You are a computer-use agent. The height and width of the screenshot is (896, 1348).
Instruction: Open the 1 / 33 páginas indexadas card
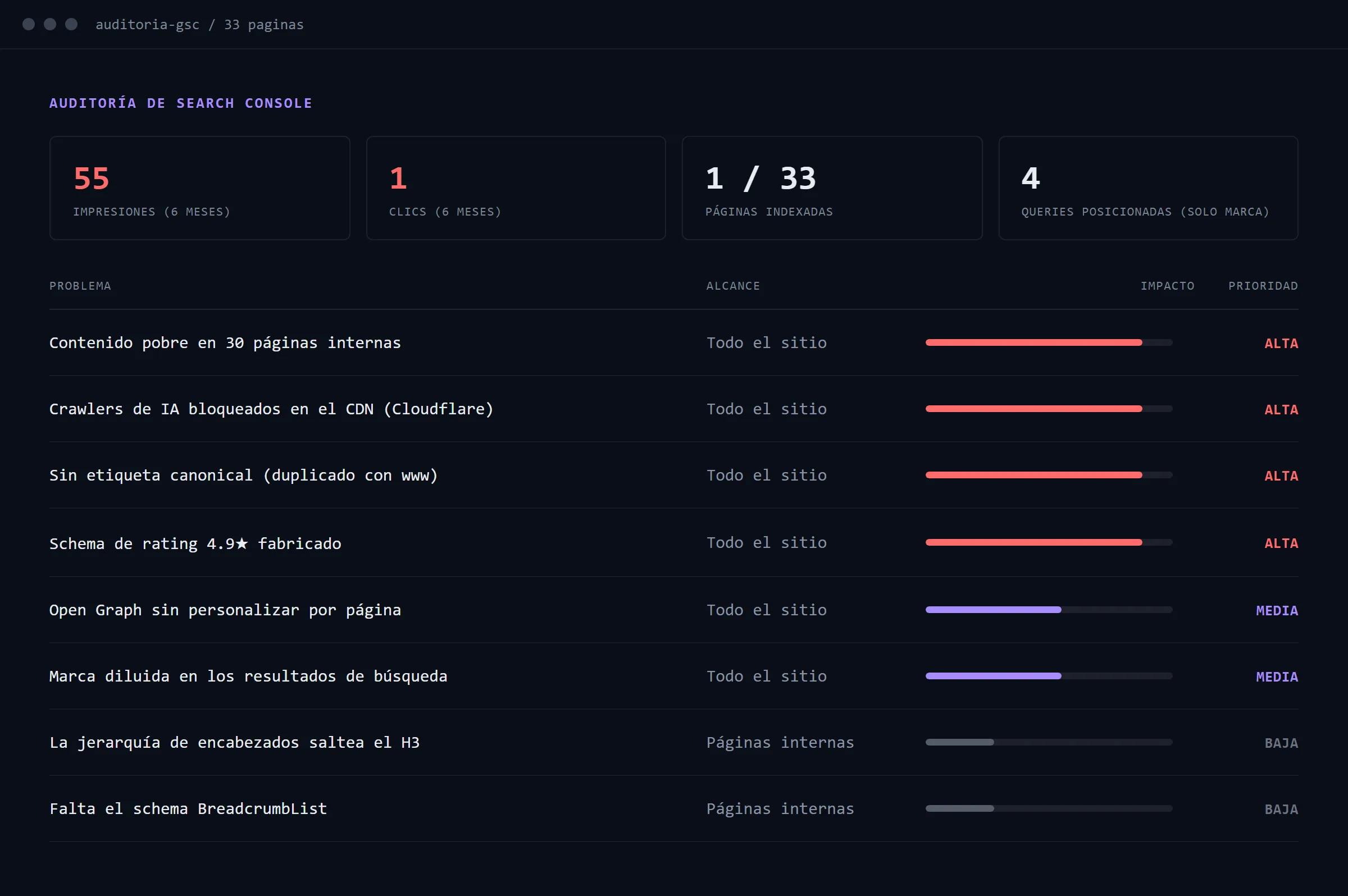point(832,188)
